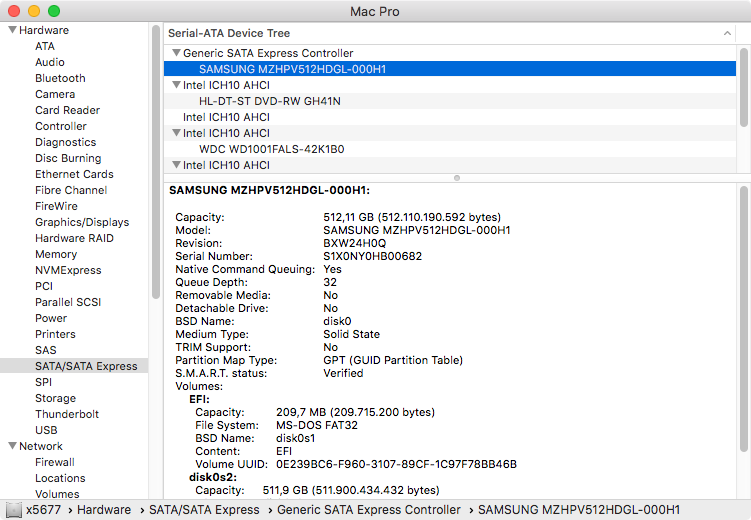Select PCI in sidebar
Image resolution: width=751 pixels, height=520 pixels.
pyautogui.click(x=44, y=286)
